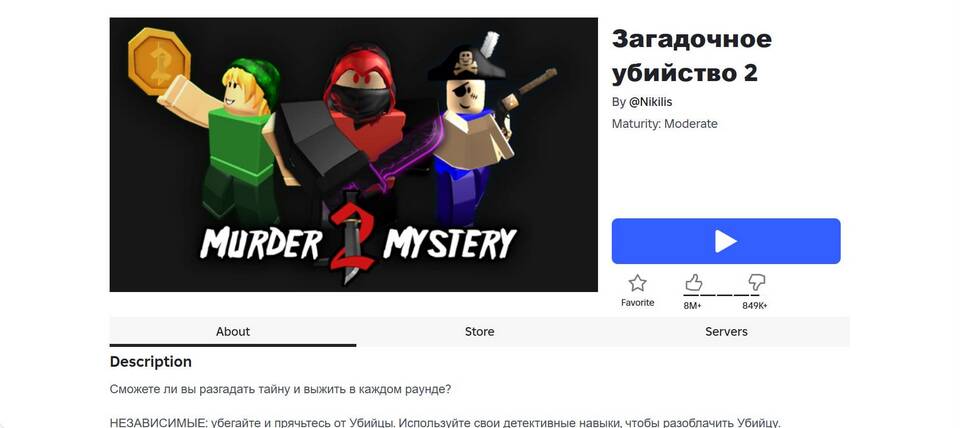The height and width of the screenshot is (428, 960).
Task: Click the like/dislike ratio bar
Action: [722, 295]
